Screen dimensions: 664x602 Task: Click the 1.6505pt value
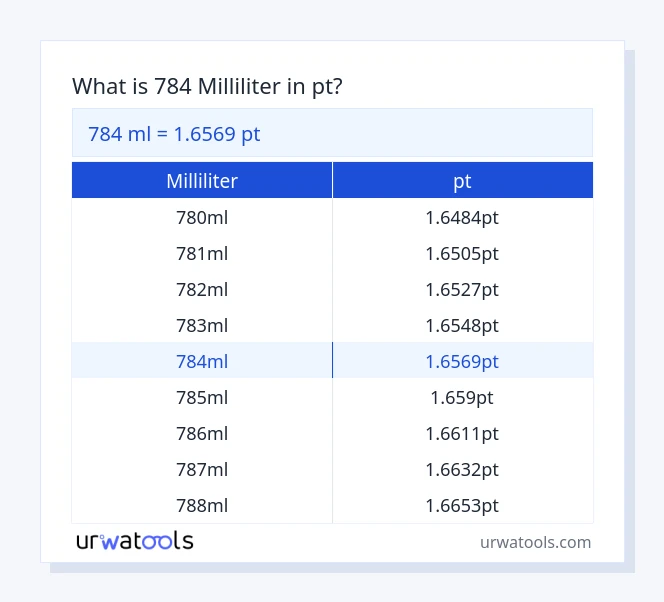coord(462,253)
